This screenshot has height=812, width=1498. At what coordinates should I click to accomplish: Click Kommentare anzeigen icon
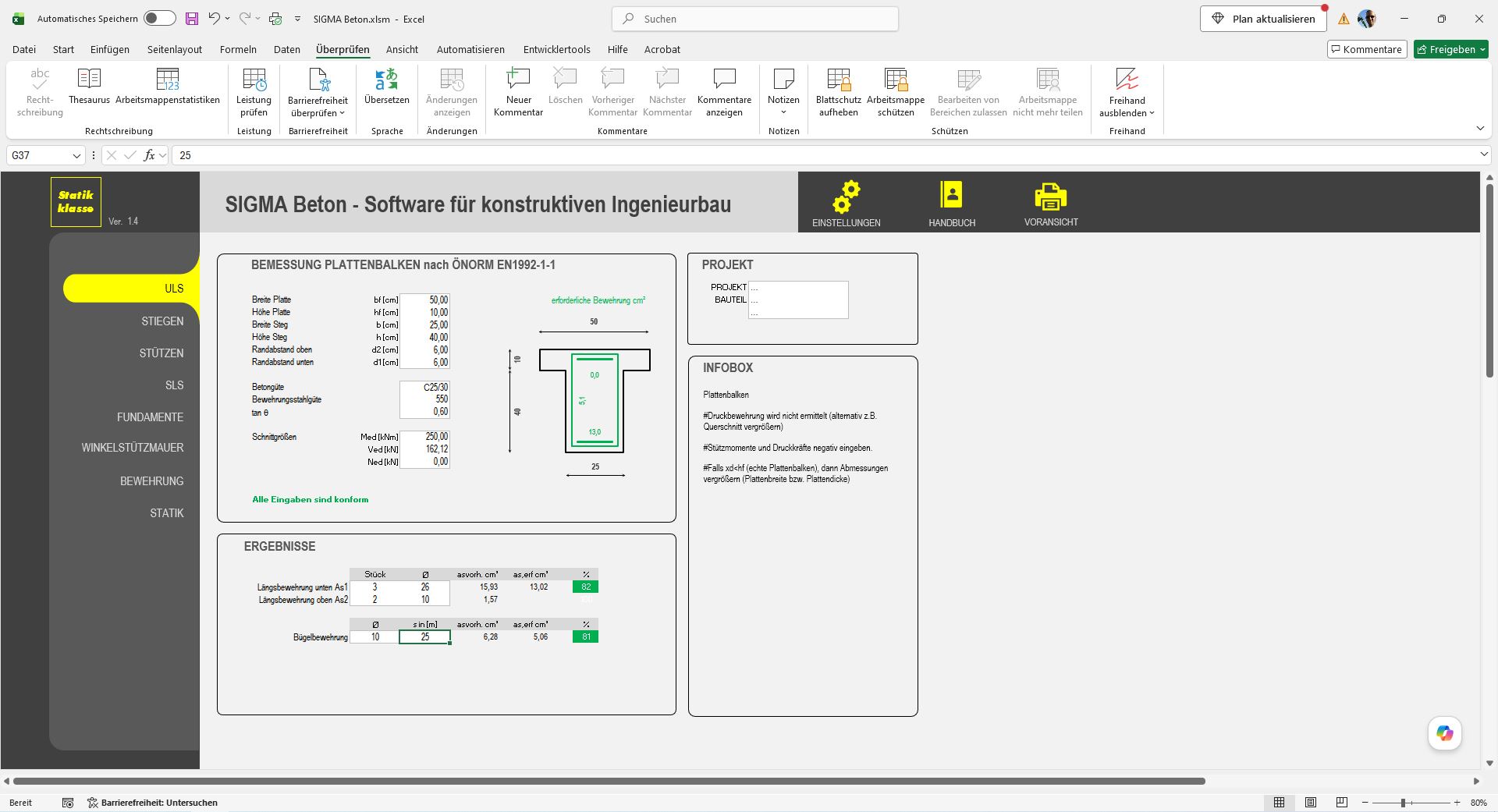tap(724, 92)
